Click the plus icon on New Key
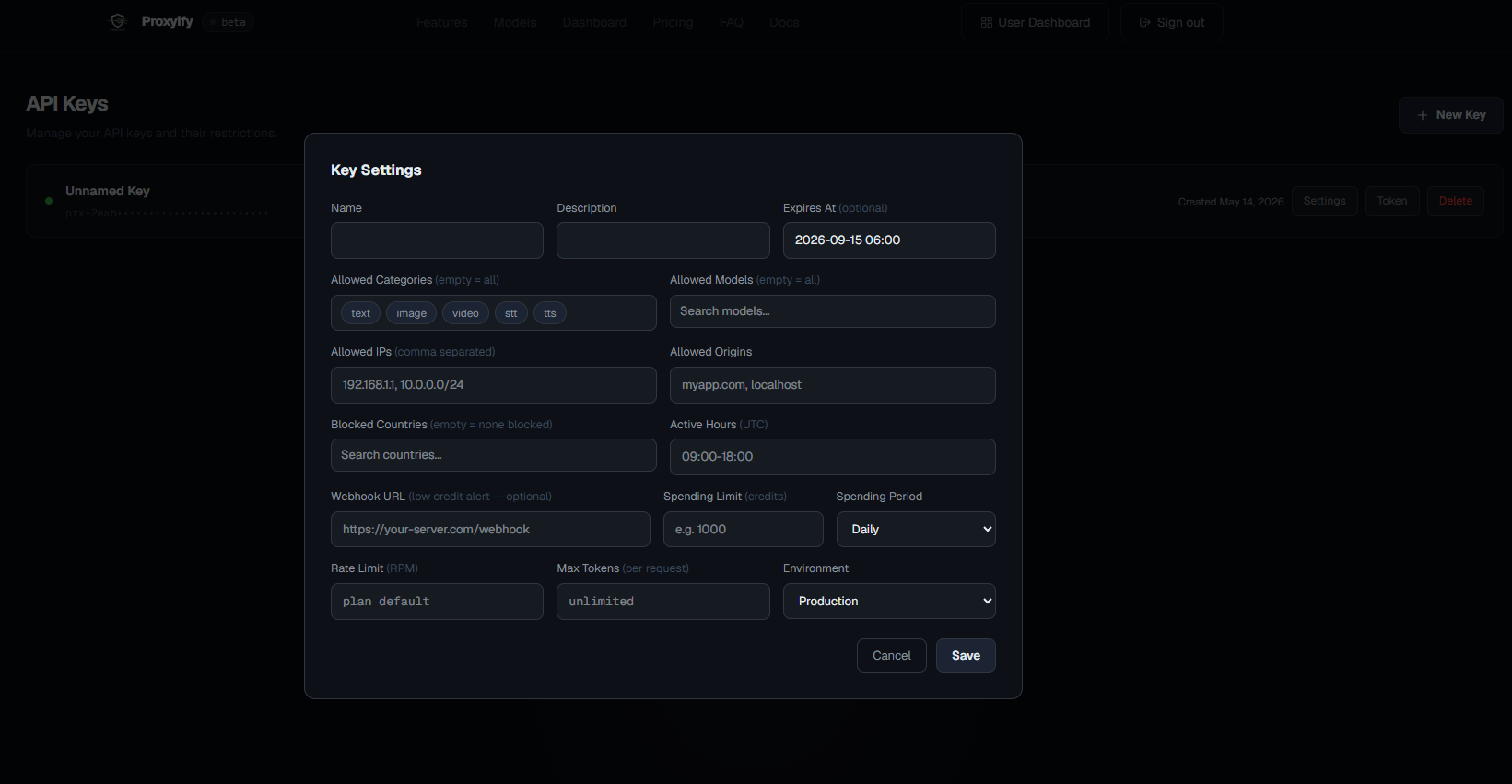Viewport: 1512px width, 784px height. coord(1423,115)
